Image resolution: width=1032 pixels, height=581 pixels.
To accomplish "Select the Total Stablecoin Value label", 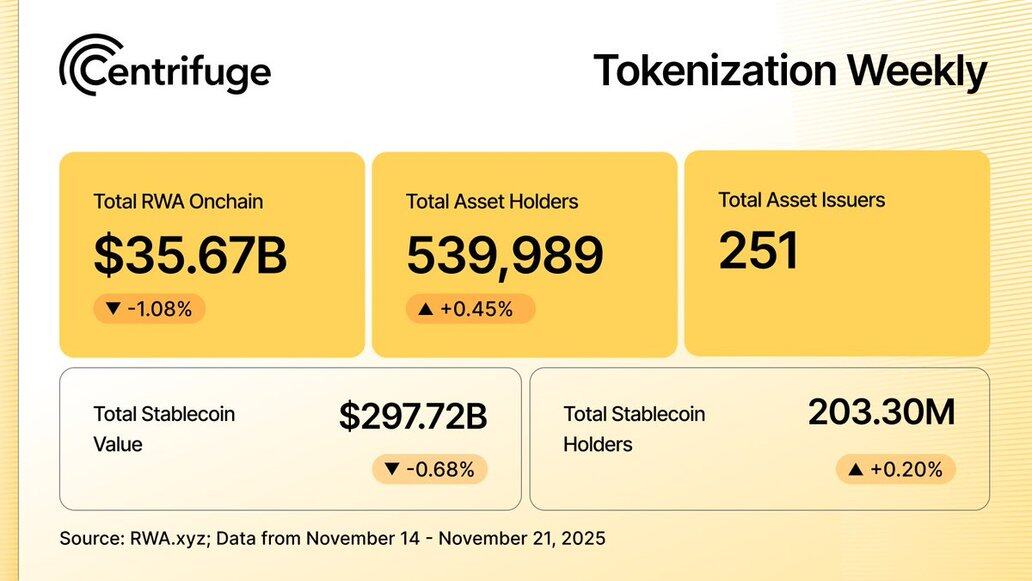I will click(164, 428).
